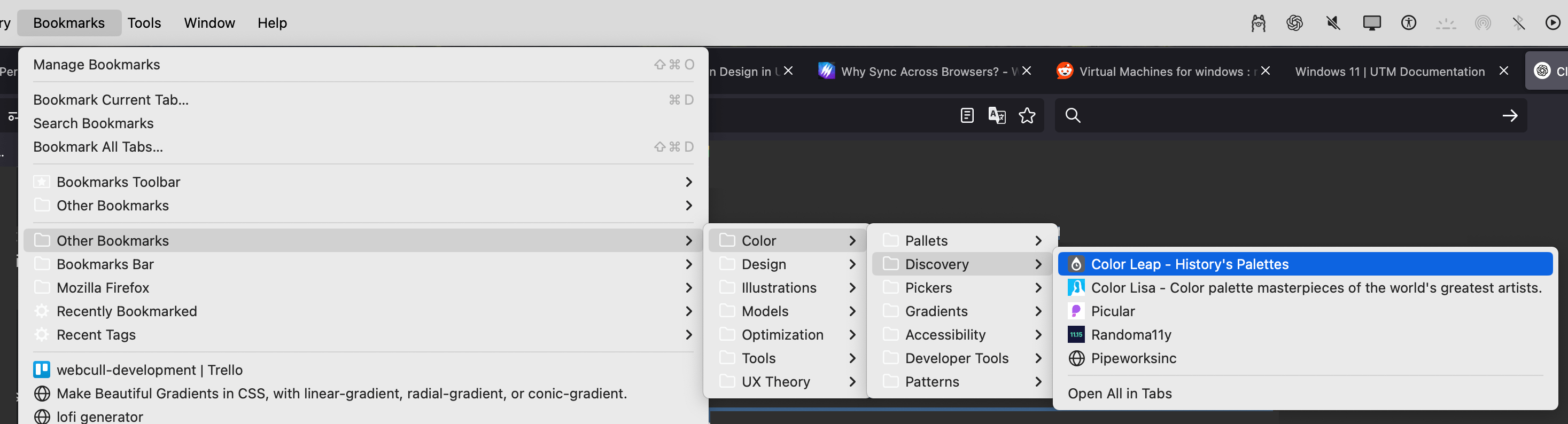Expand the Design folder
The height and width of the screenshot is (424, 1568).
787,264
